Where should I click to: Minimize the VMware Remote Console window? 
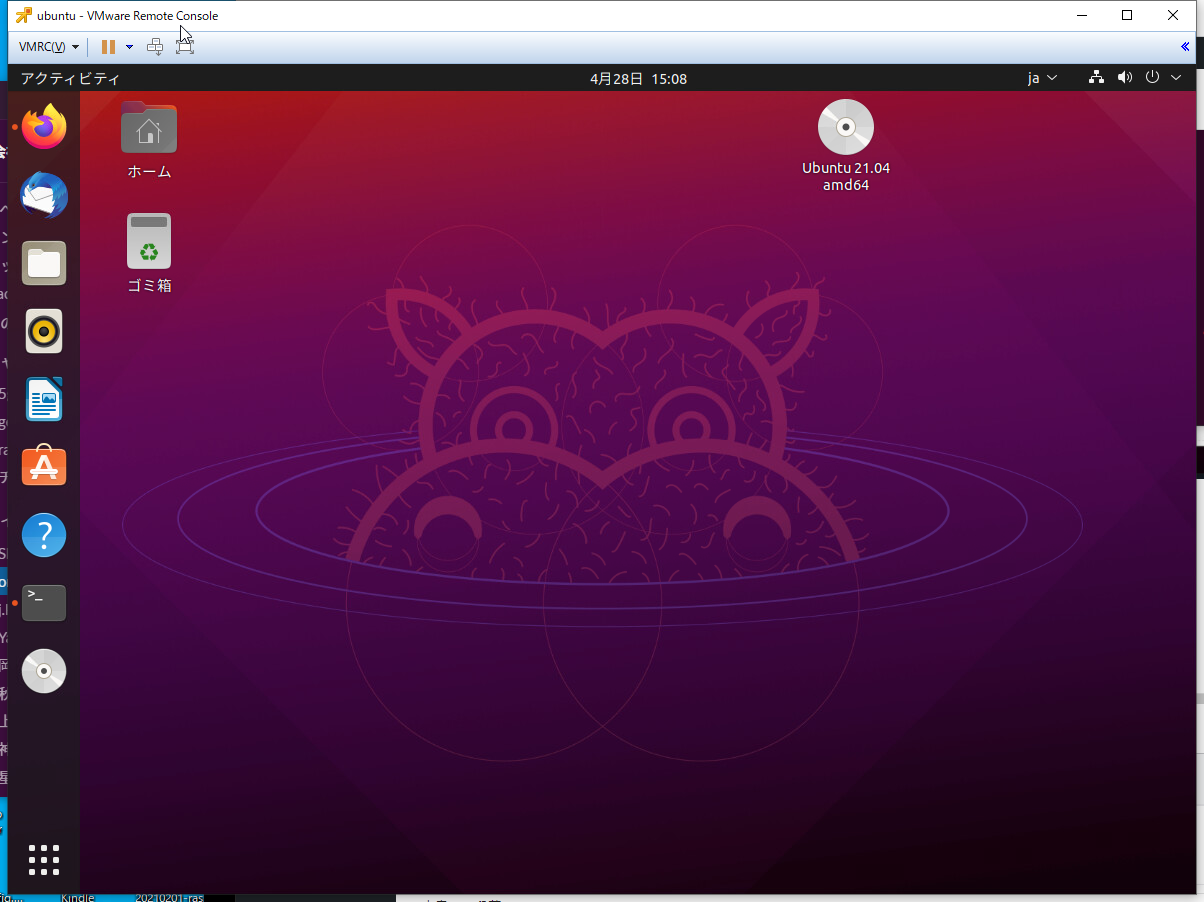(1081, 15)
